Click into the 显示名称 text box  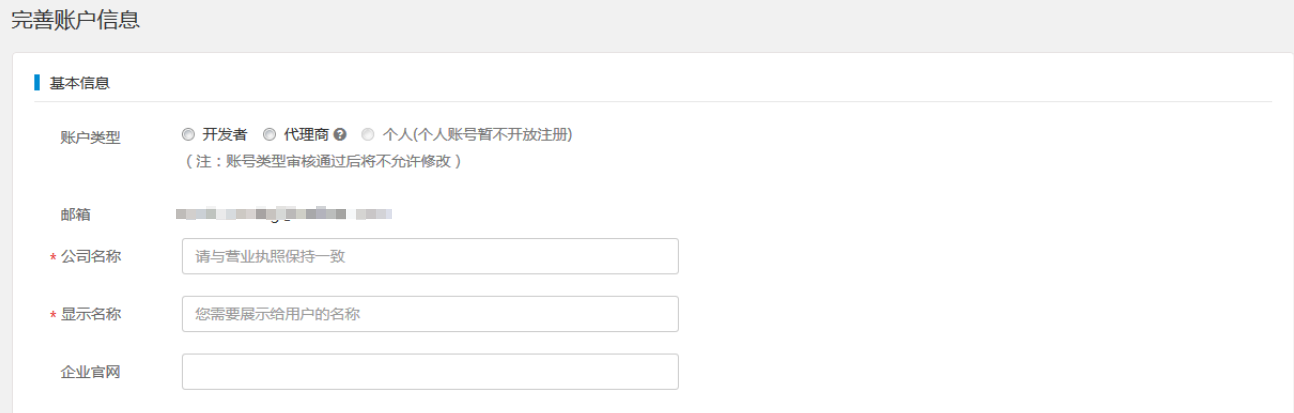tap(430, 314)
